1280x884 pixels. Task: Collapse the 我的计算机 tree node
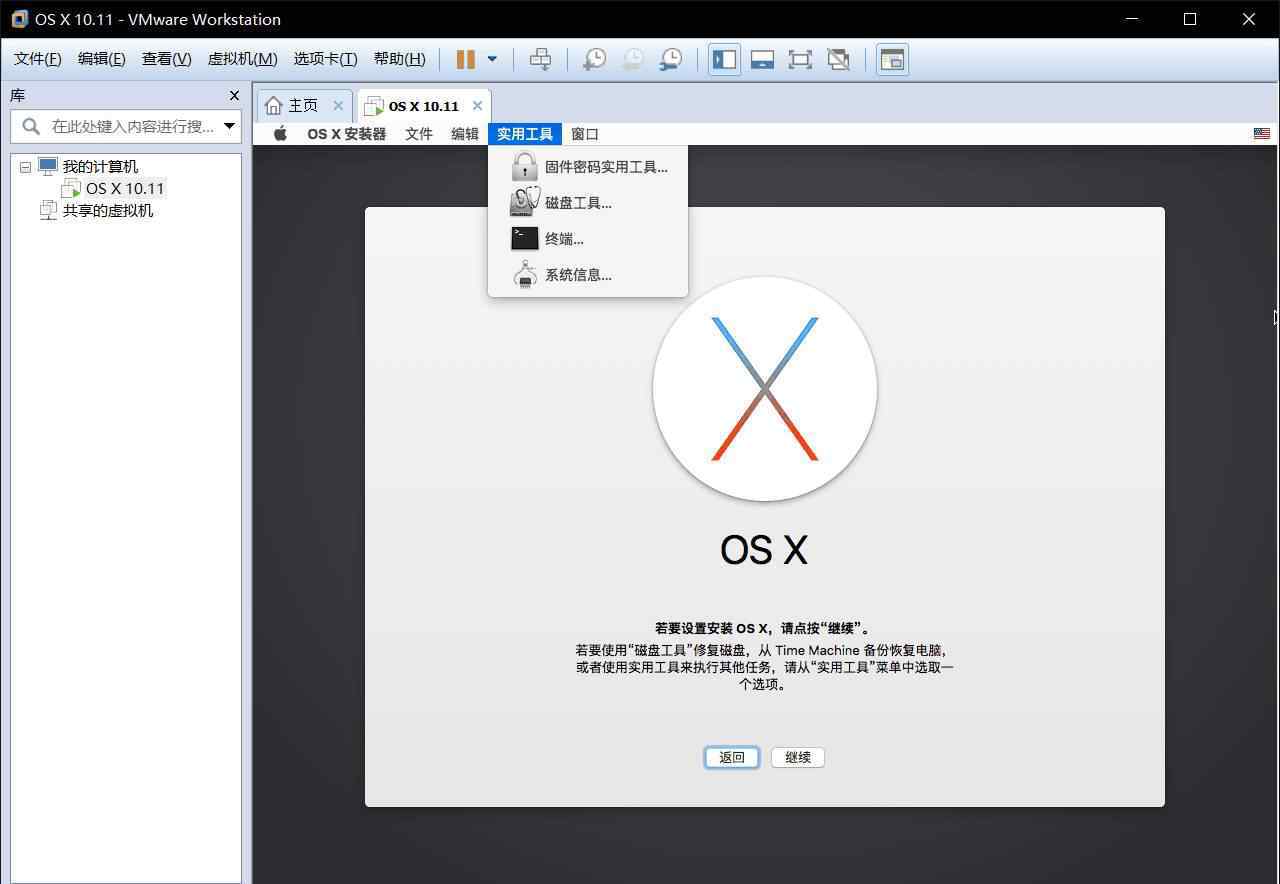(26, 167)
